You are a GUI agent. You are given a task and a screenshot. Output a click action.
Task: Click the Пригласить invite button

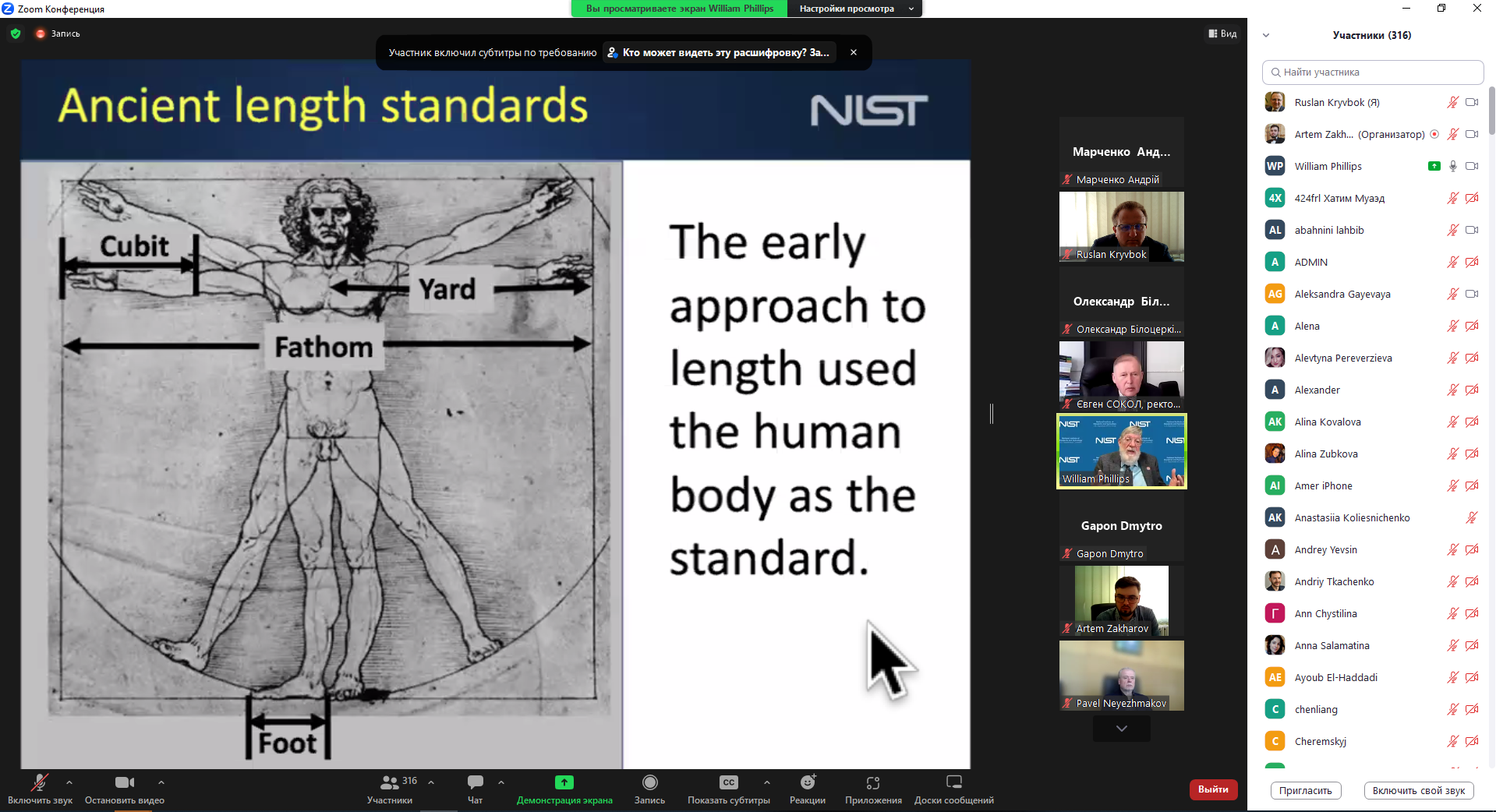coord(1306,790)
